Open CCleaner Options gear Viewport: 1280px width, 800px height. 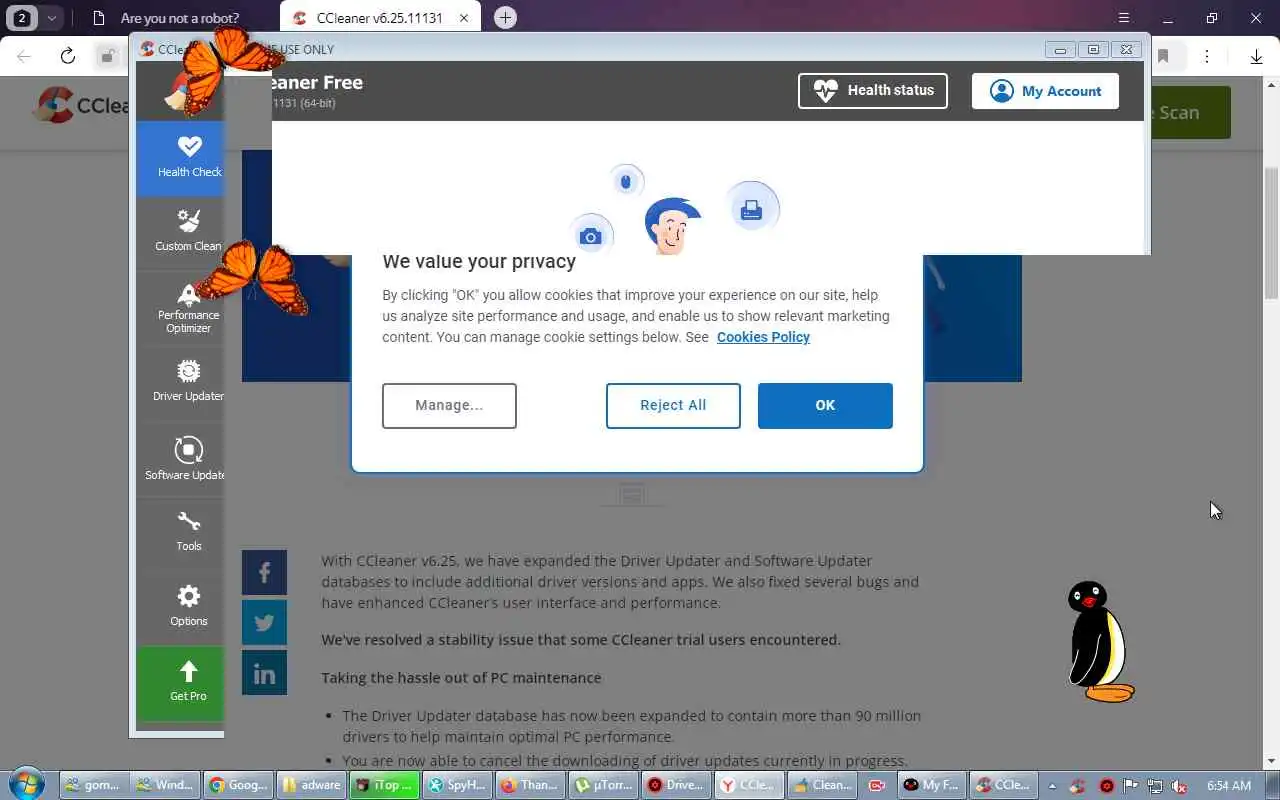(x=180, y=608)
